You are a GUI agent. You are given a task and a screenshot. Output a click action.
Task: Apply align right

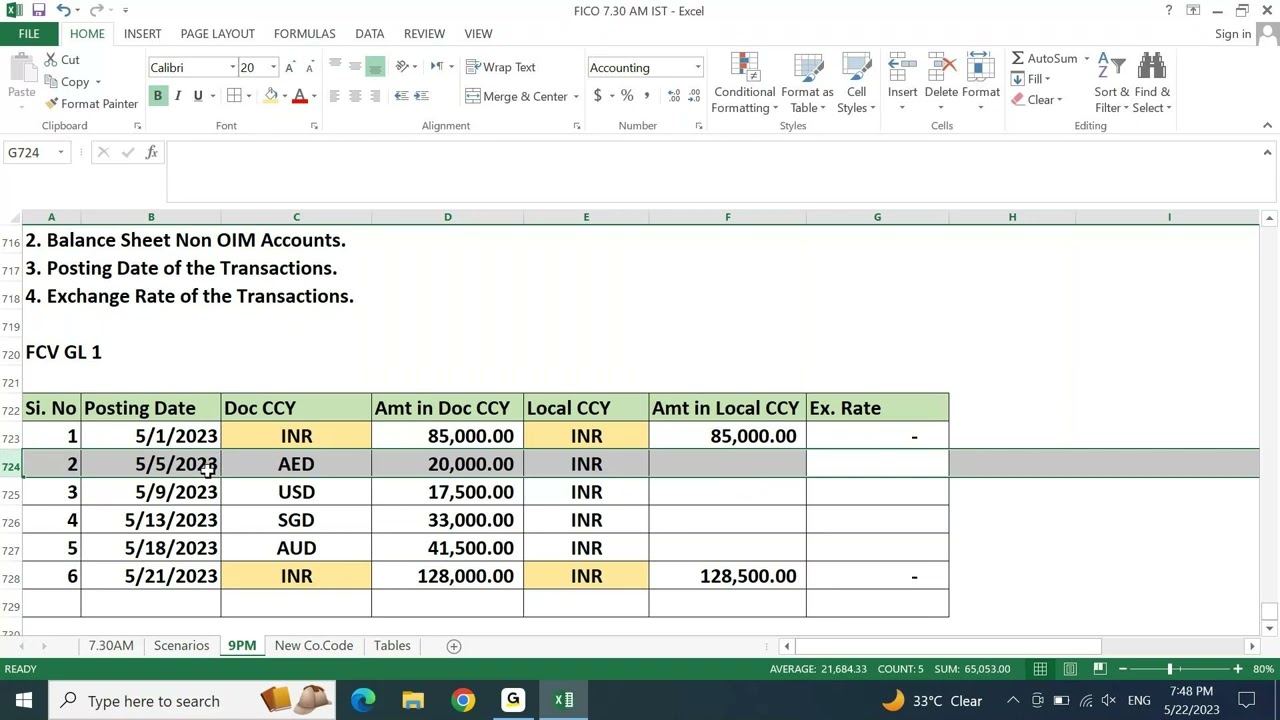pos(375,96)
